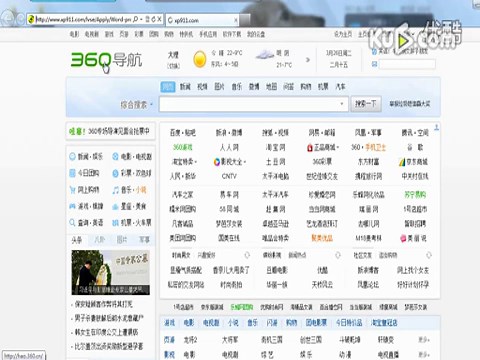Click the cloudy weather icon for tomorrow
480x360 pixels.
pyautogui.click(x=265, y=54)
